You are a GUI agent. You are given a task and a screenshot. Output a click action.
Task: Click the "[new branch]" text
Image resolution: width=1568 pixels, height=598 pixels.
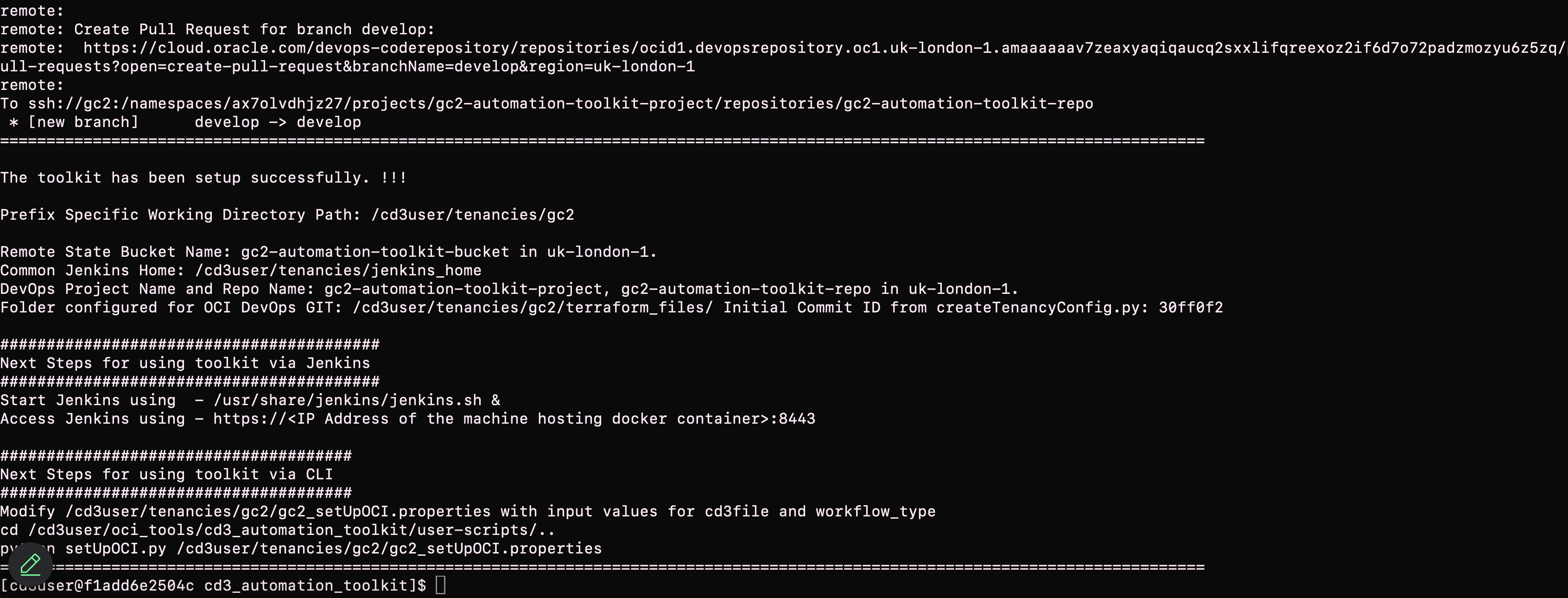tap(83, 122)
